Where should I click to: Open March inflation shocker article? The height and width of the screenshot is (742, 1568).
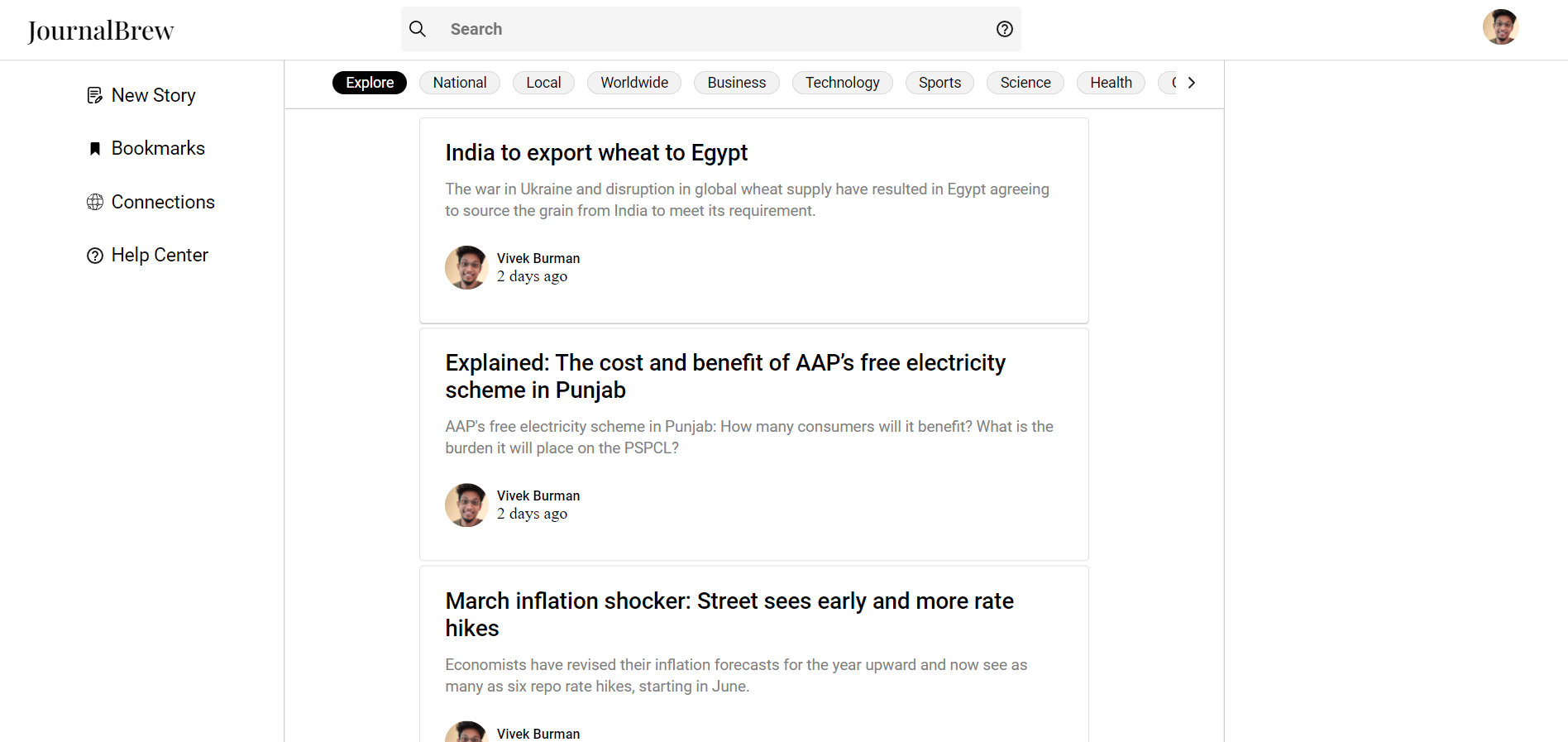coord(729,615)
